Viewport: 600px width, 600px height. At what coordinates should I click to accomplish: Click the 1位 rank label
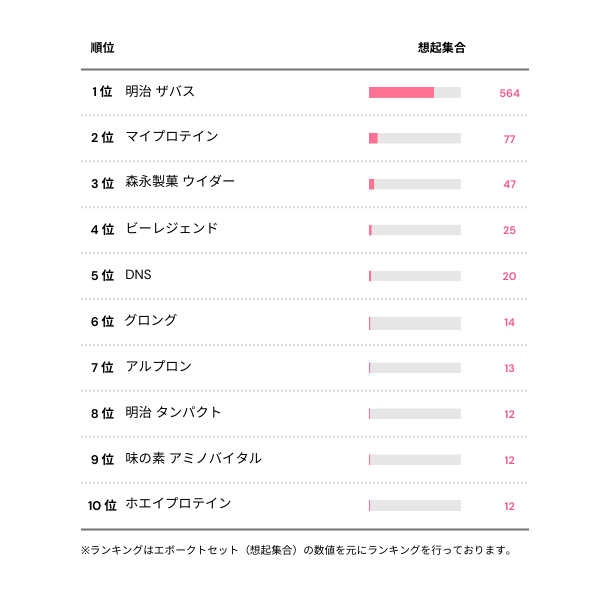pyautogui.click(x=101, y=92)
